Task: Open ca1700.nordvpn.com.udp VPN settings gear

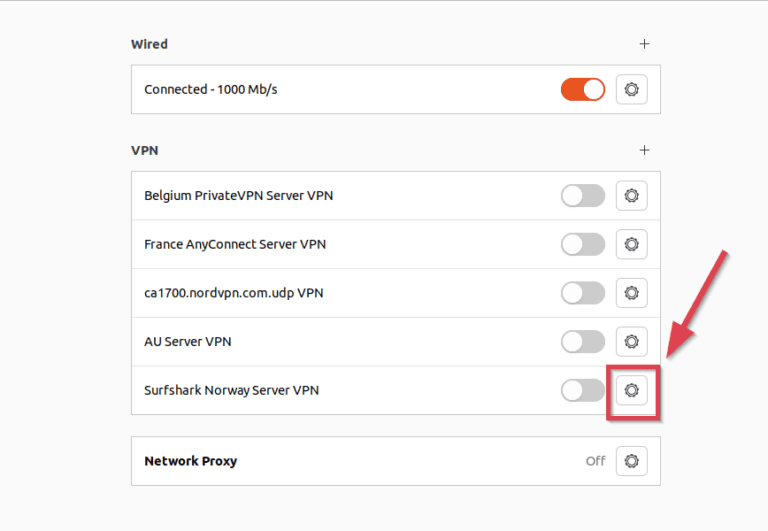Action: point(631,293)
